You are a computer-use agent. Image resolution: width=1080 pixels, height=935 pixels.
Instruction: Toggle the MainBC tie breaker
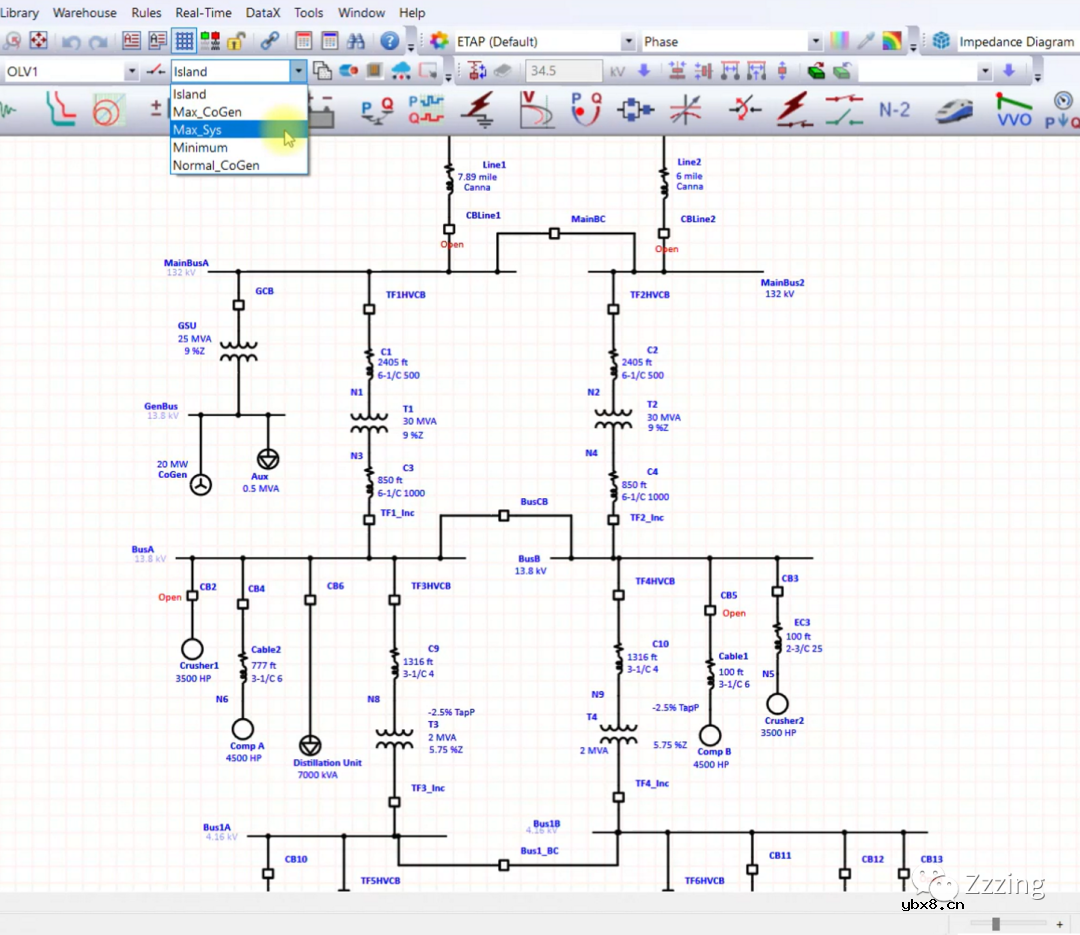[x=554, y=234]
